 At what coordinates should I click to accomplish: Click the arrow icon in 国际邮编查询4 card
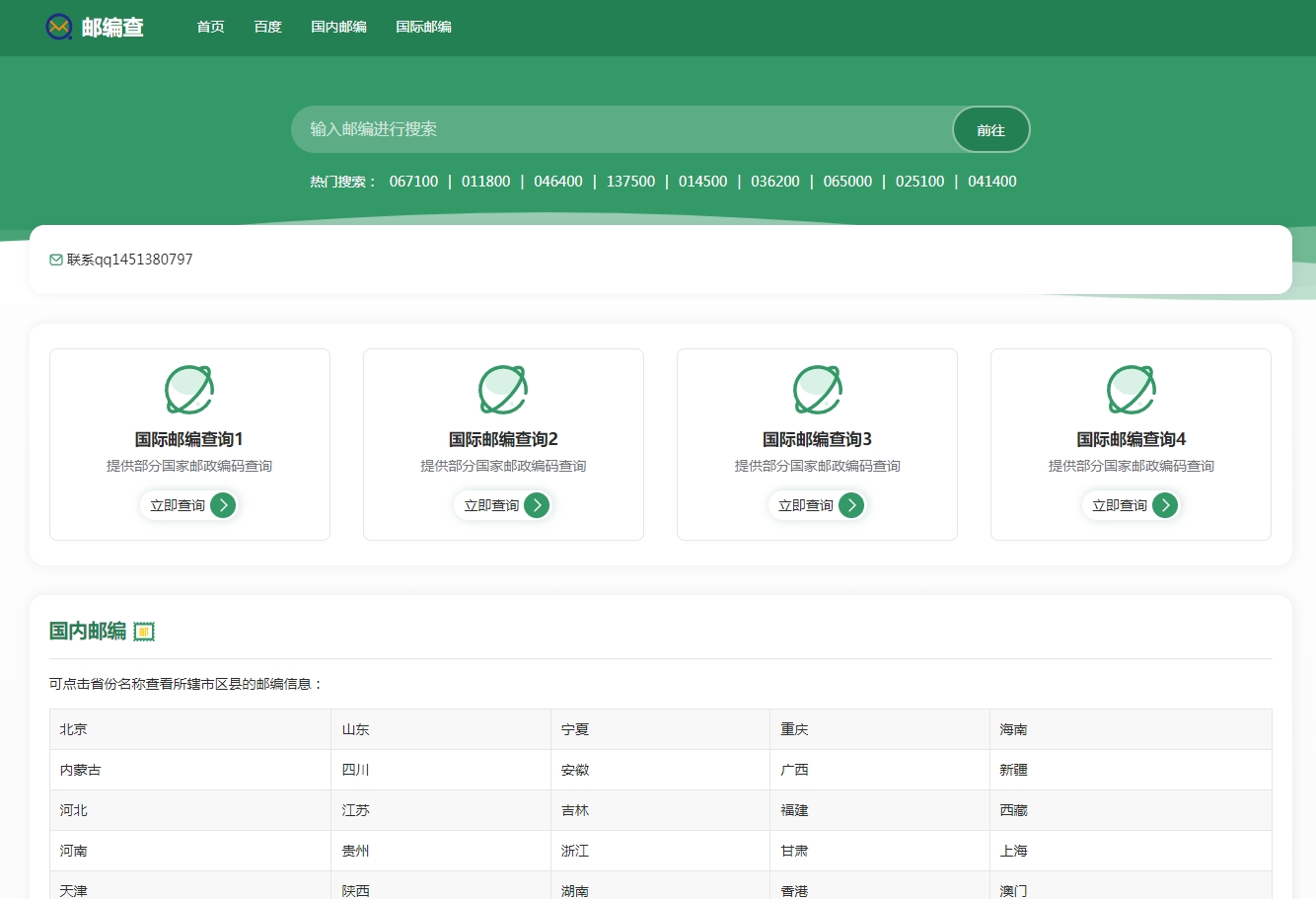(x=1165, y=505)
